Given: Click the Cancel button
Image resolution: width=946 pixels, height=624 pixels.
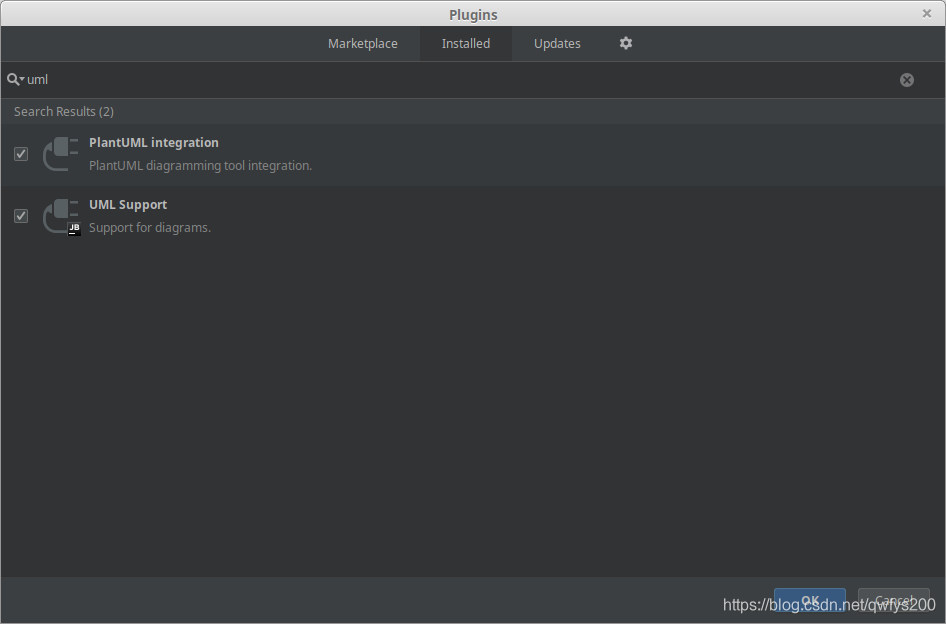Looking at the screenshot, I should coord(894,601).
